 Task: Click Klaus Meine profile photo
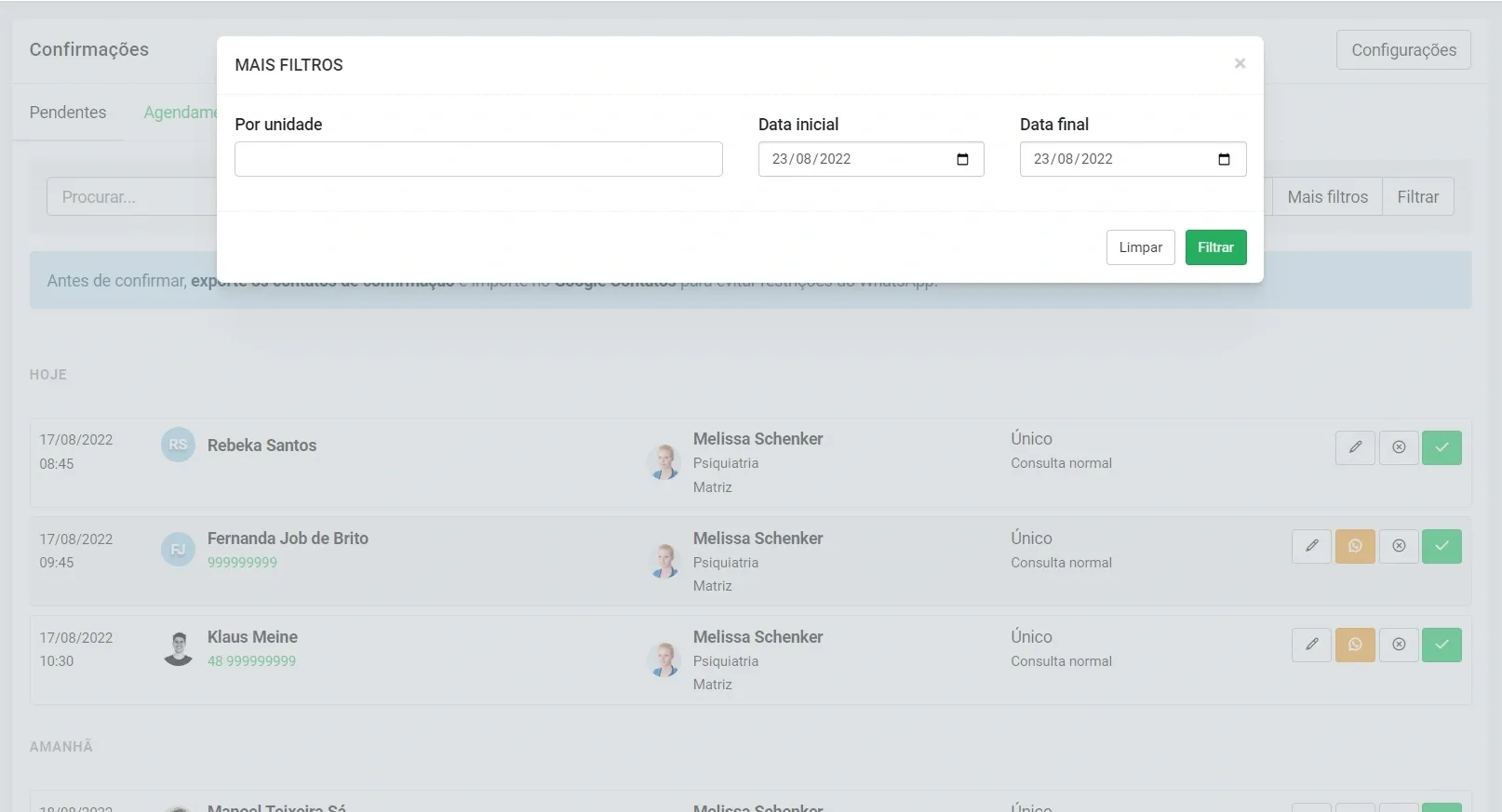pyautogui.click(x=178, y=647)
